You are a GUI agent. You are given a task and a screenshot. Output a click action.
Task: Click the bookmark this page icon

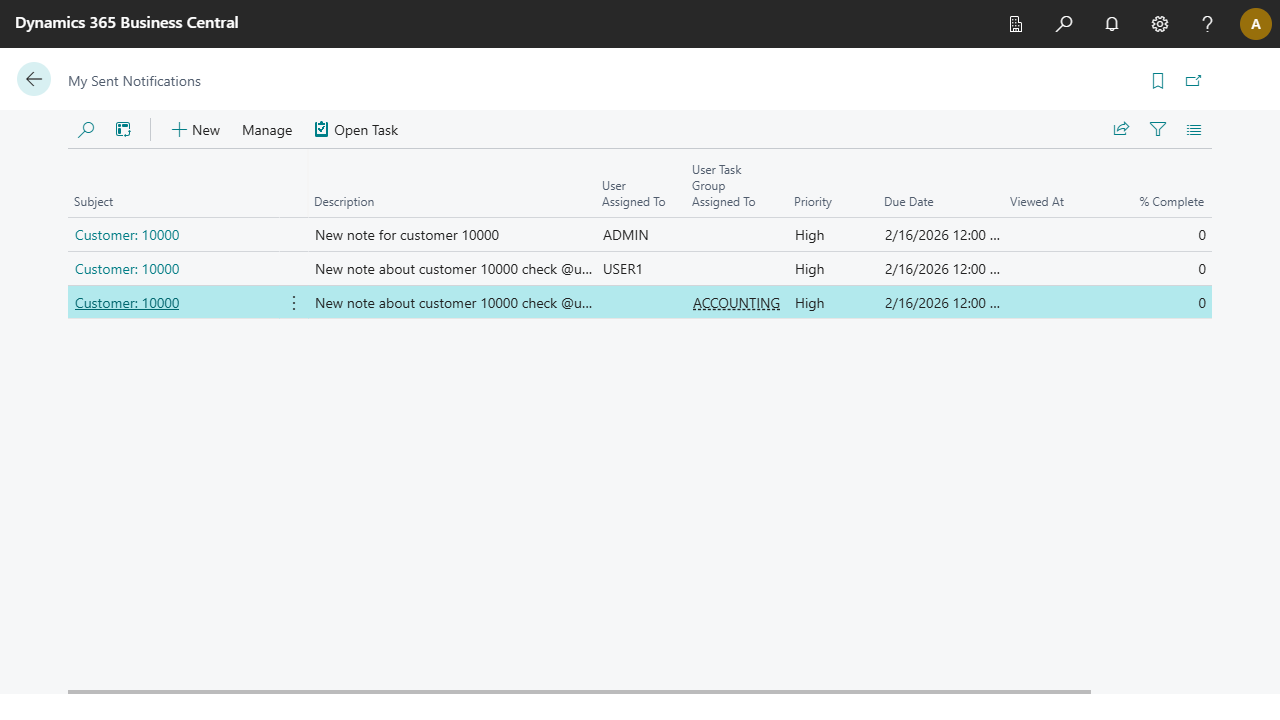[1158, 81]
